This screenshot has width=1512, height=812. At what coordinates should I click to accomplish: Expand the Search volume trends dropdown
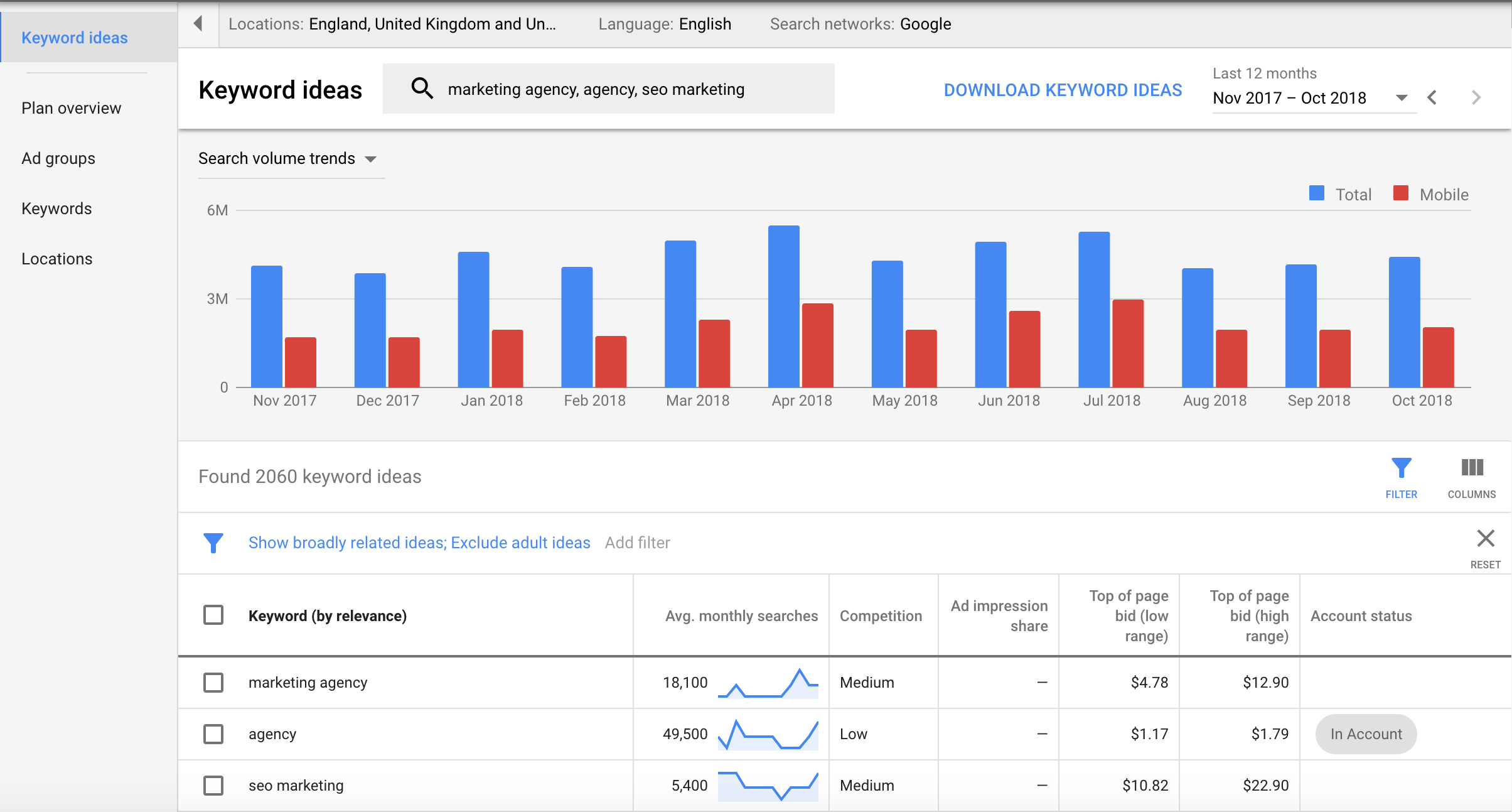371,159
